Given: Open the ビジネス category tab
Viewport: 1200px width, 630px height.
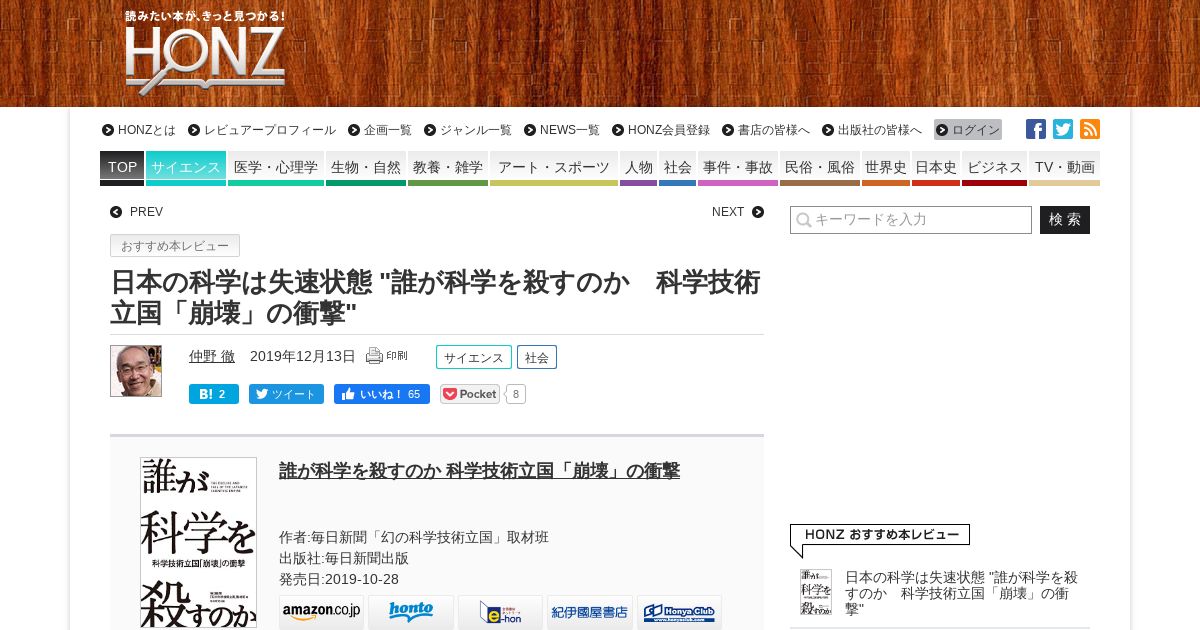Looking at the screenshot, I should 994,168.
